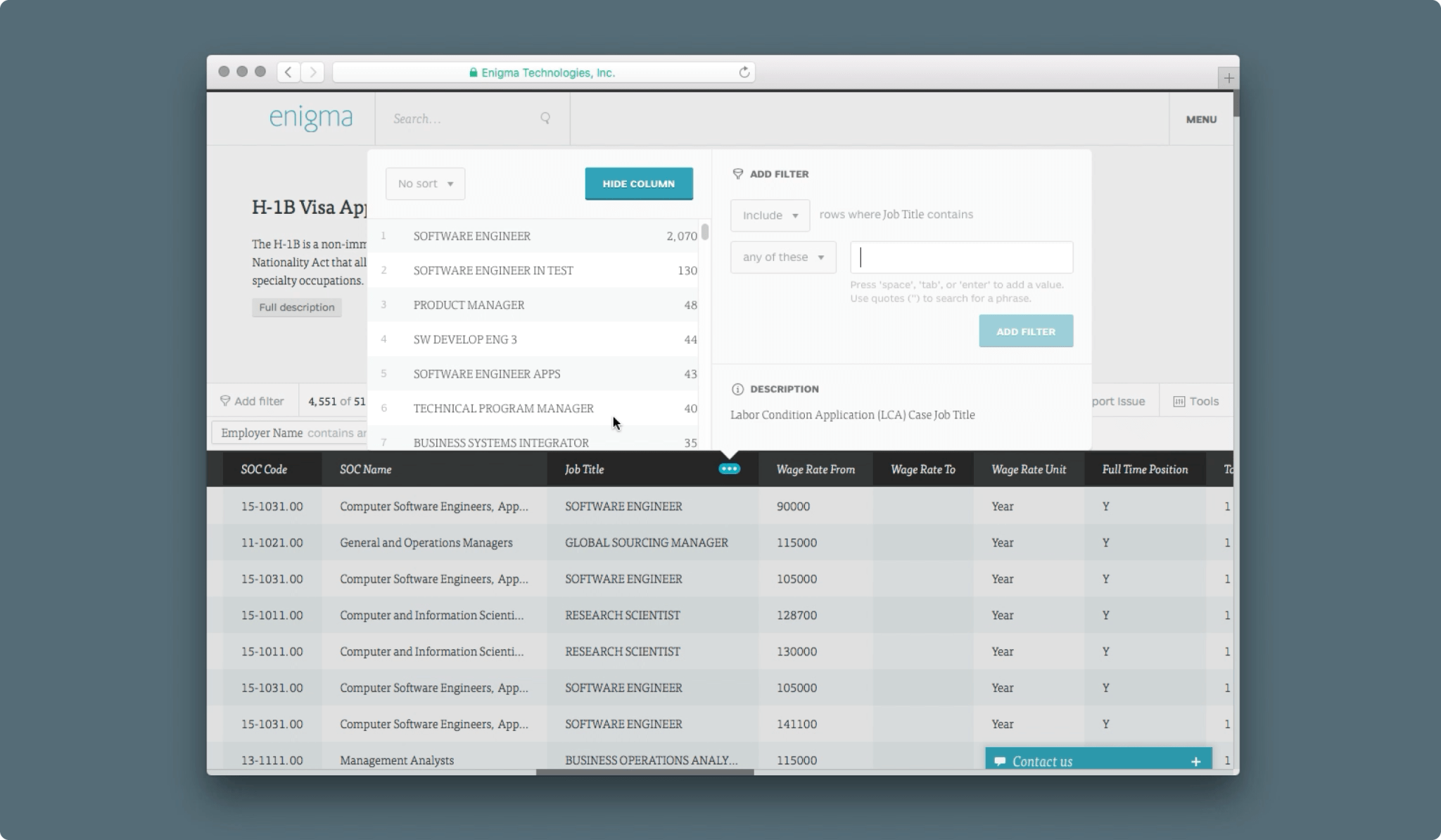Click the Employer Name filter chip

click(x=289, y=433)
